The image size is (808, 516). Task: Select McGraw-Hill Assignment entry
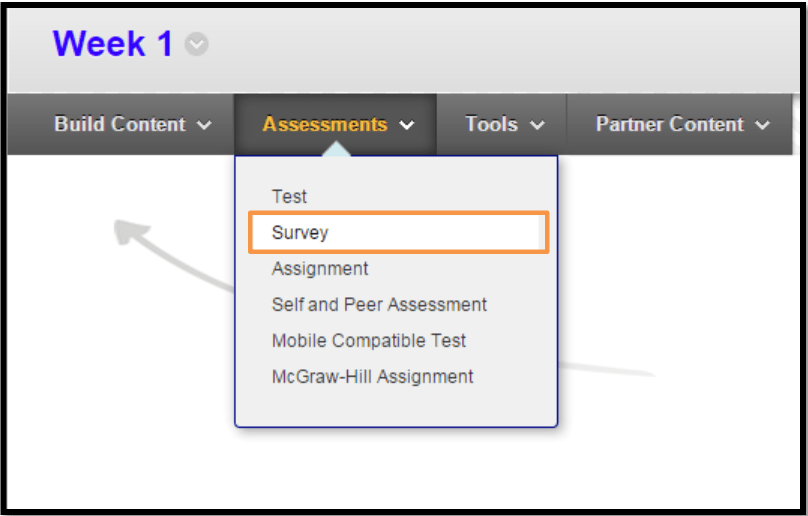tap(372, 377)
